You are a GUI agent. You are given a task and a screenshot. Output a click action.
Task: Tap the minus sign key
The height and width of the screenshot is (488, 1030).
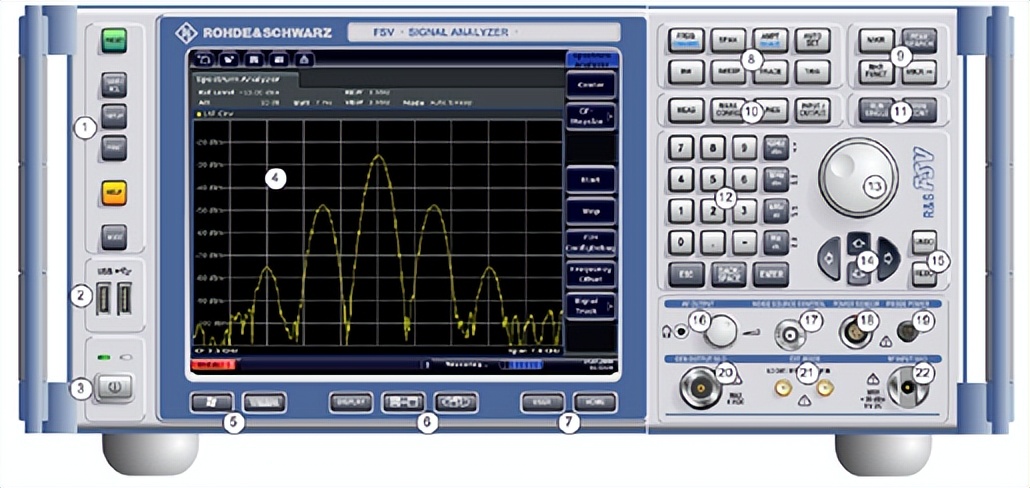click(744, 242)
